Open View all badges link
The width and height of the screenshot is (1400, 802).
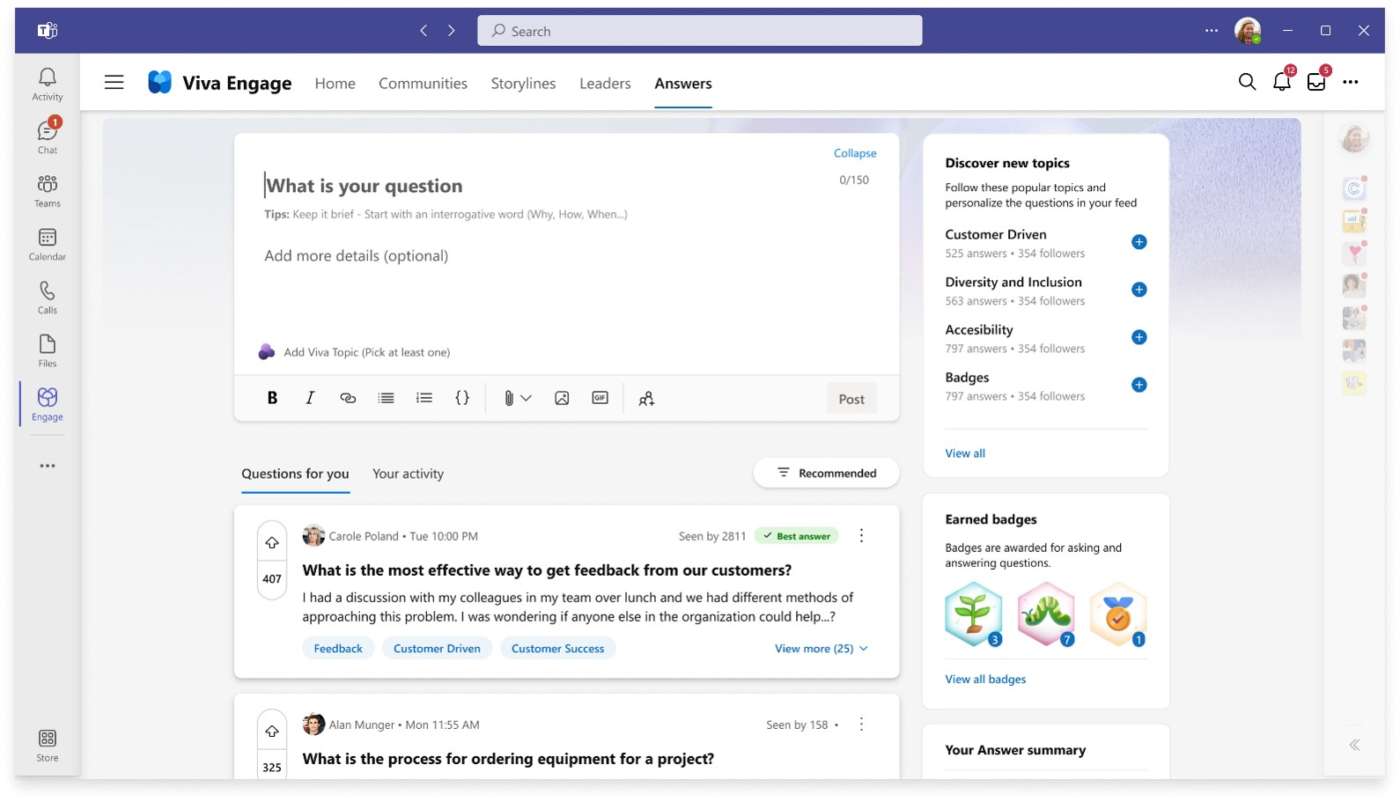click(985, 678)
